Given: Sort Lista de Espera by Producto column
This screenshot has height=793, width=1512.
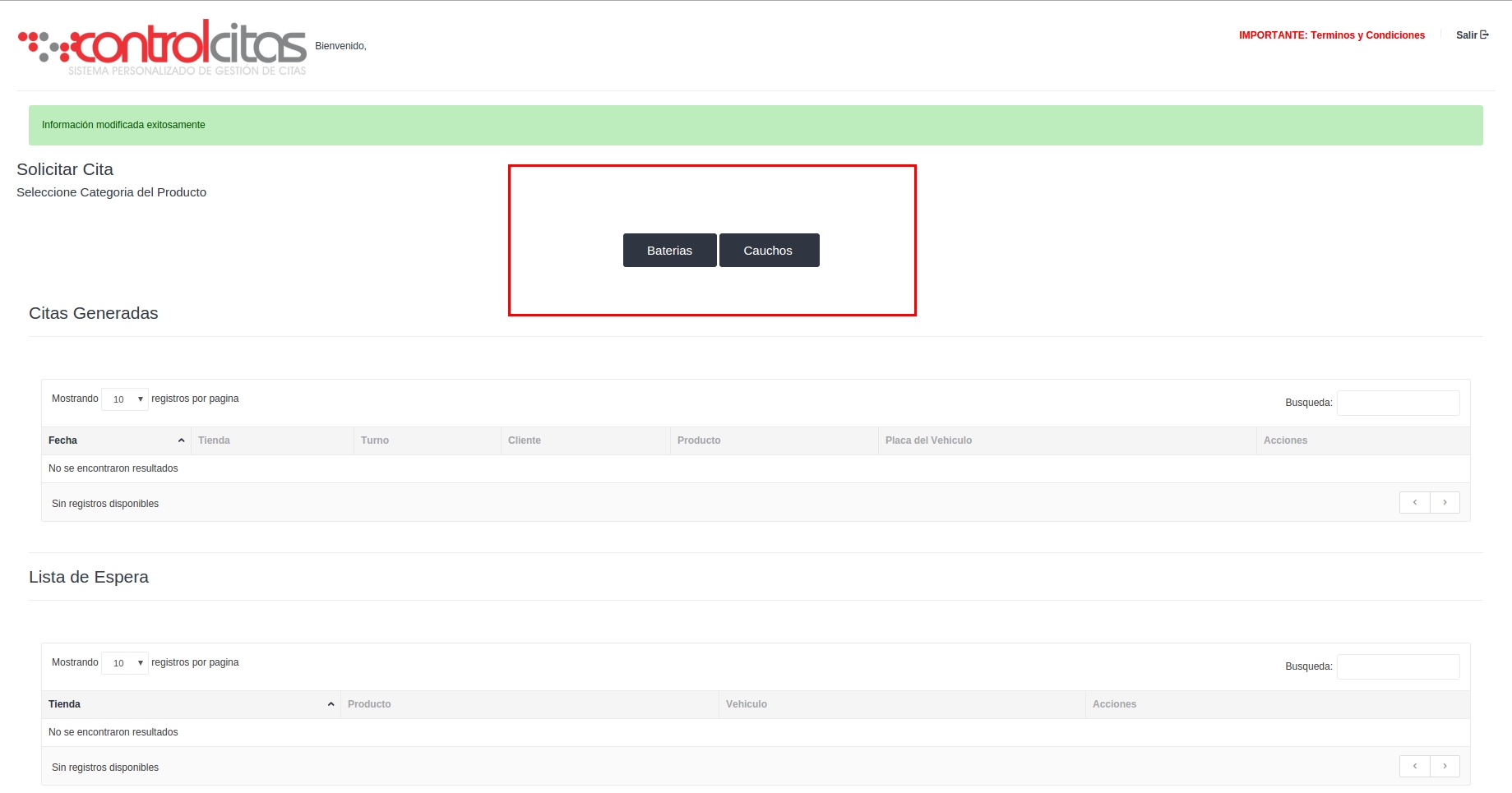Looking at the screenshot, I should (529, 704).
